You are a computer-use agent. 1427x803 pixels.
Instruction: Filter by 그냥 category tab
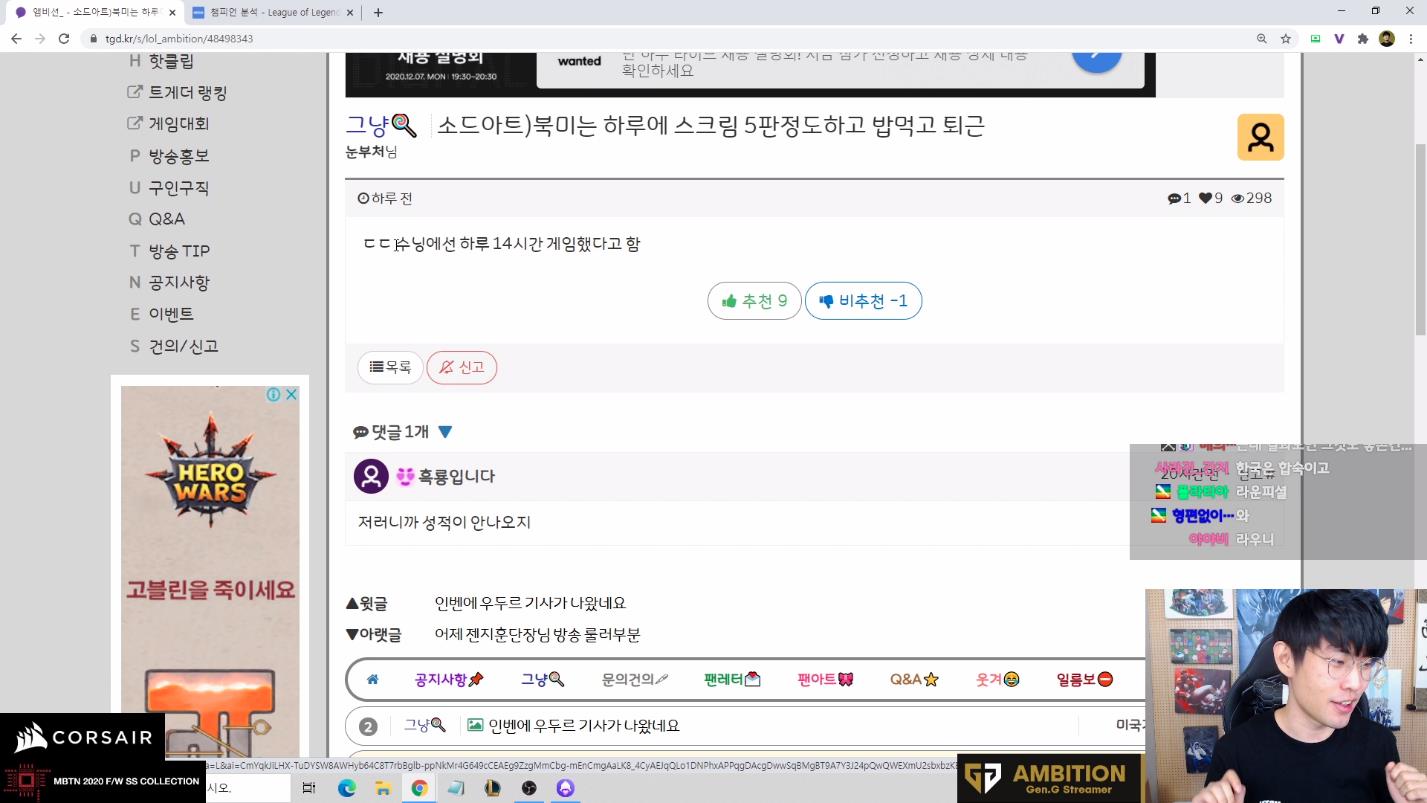click(542, 679)
